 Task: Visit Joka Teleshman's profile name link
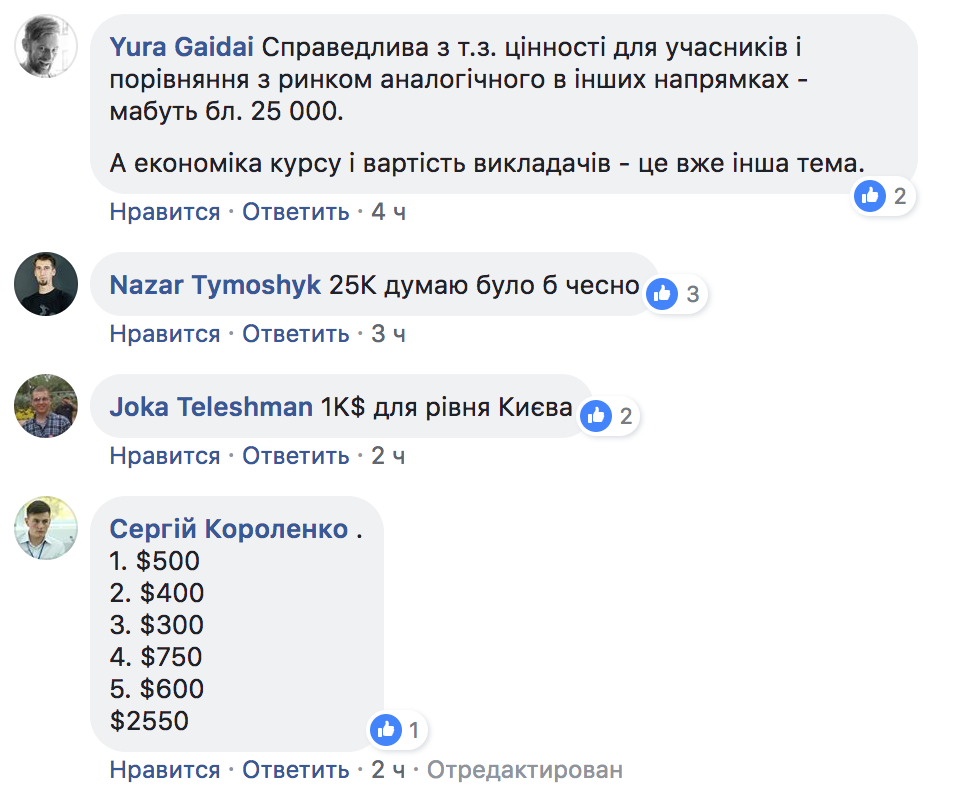[x=211, y=407]
